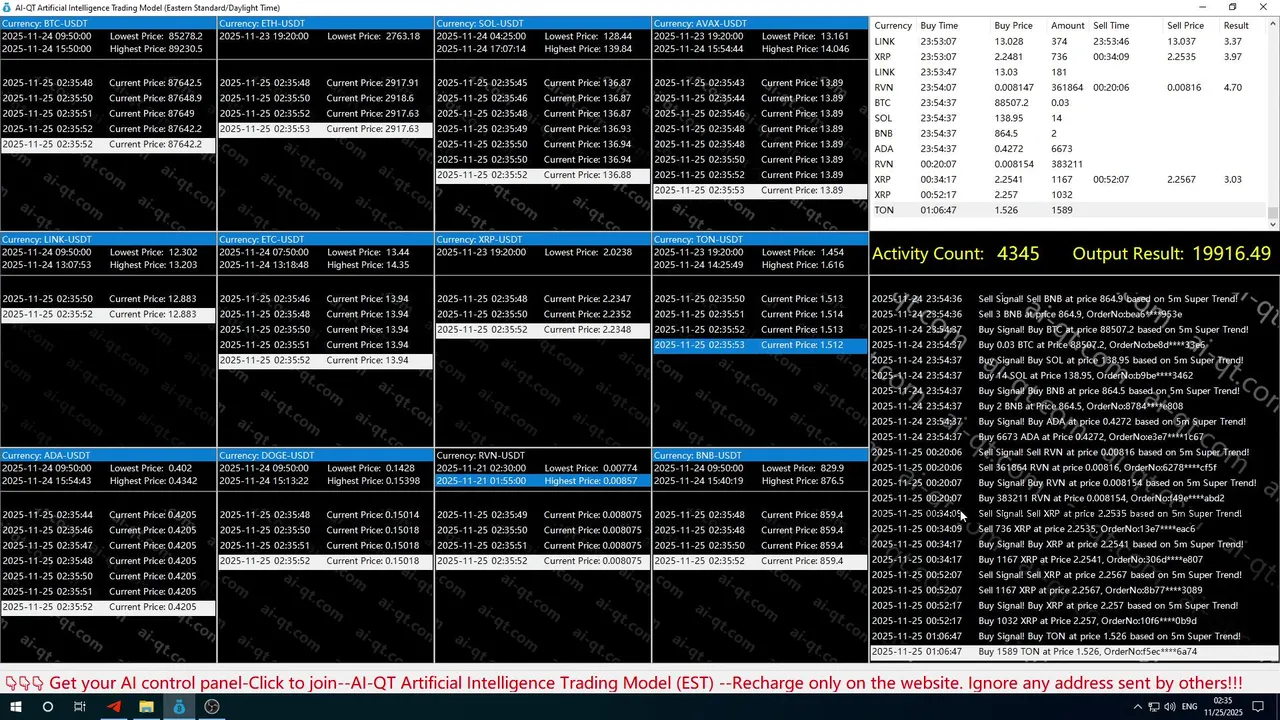Select the BTC trade row with Buy Price 88507.2

[1069, 103]
